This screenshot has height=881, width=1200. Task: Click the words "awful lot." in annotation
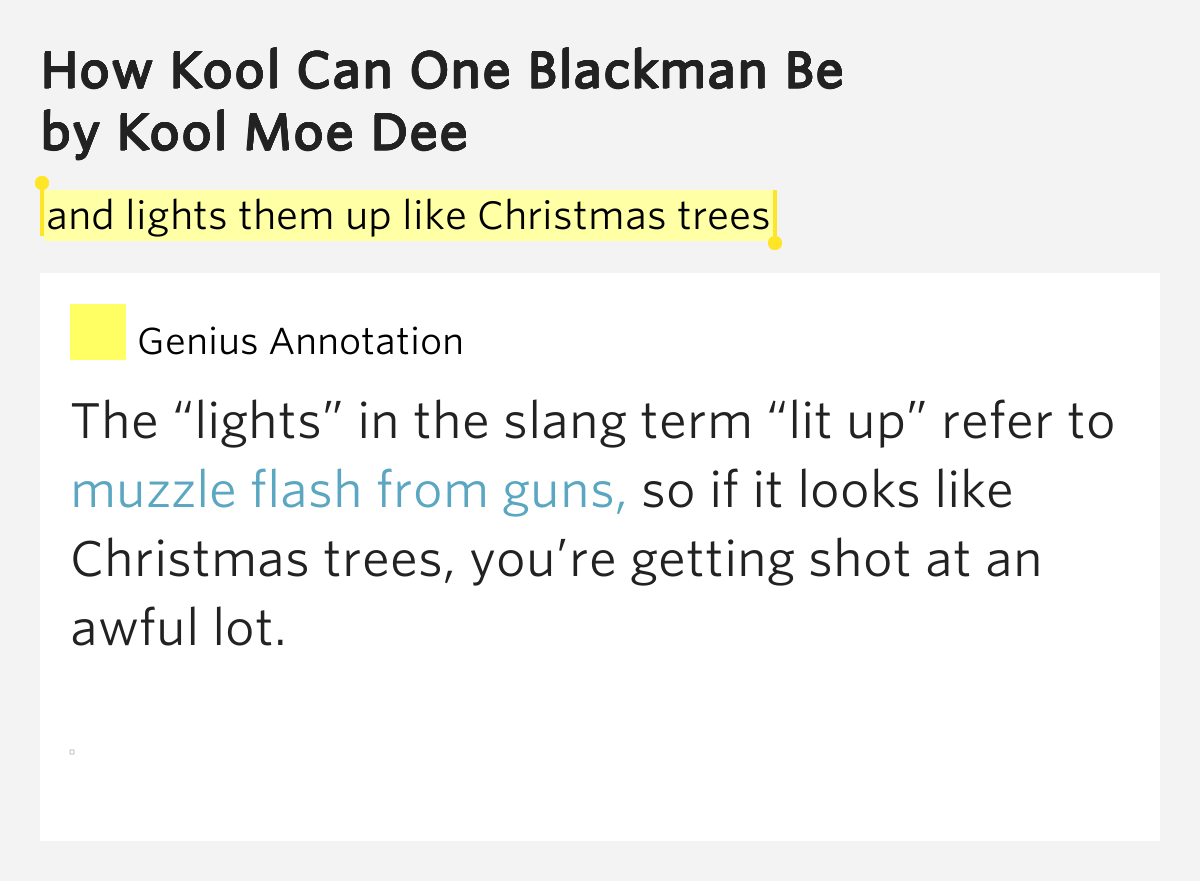click(178, 629)
